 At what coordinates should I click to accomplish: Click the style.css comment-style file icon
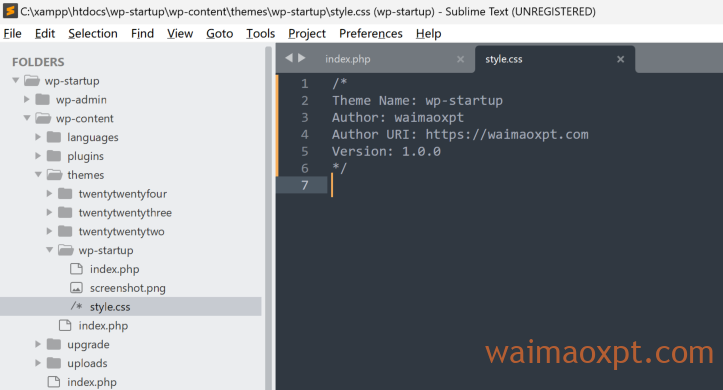[76, 306]
